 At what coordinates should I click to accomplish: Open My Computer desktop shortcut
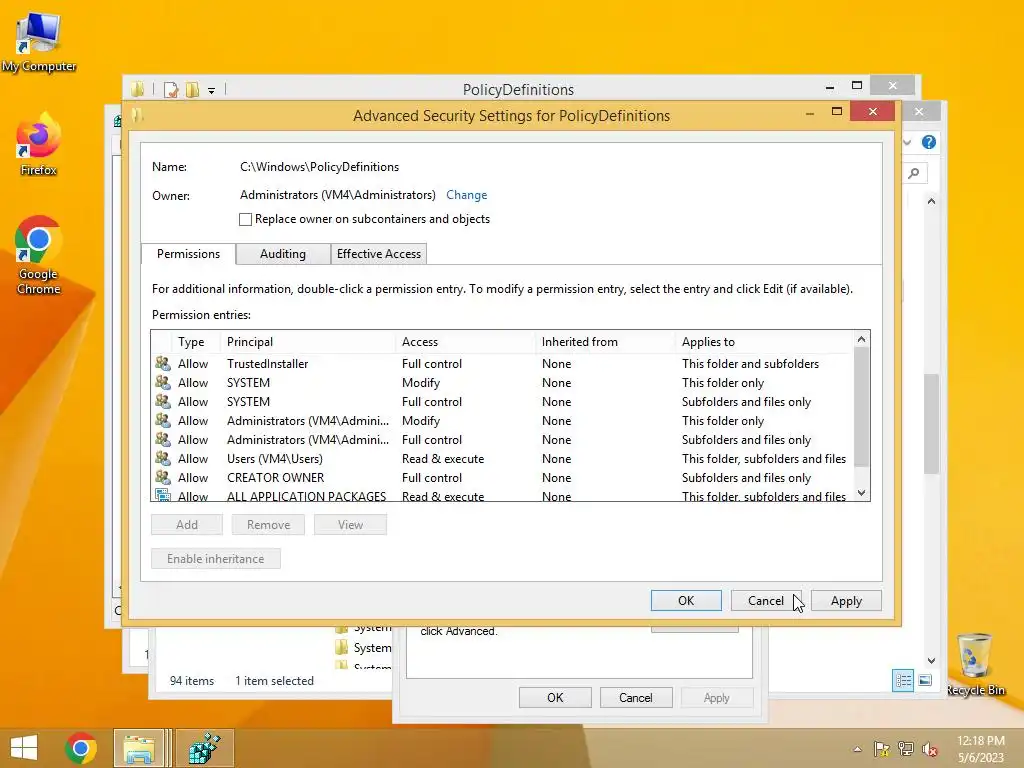[x=39, y=42]
